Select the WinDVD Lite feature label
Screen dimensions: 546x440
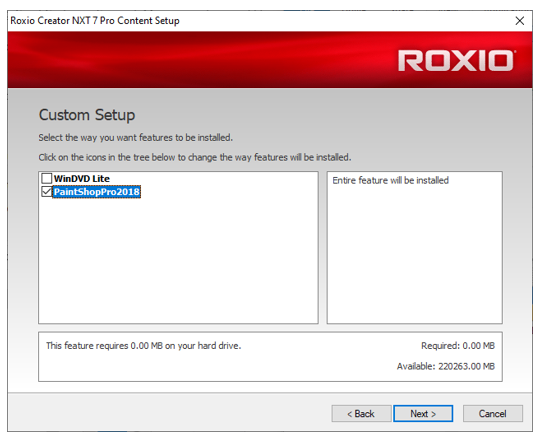click(82, 179)
